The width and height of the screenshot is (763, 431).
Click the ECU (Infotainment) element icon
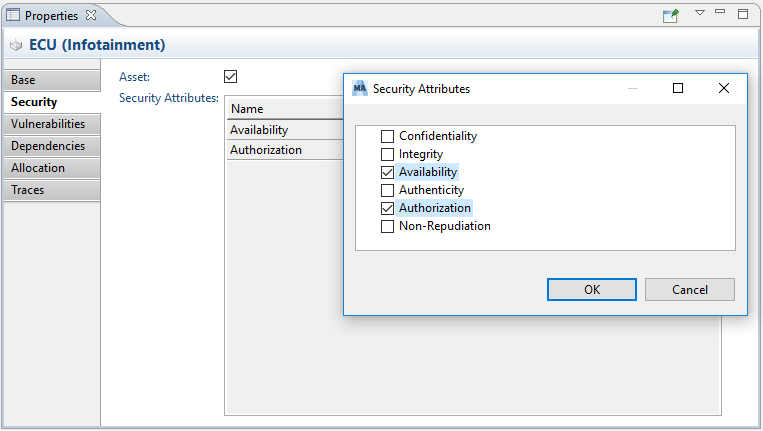point(16,45)
